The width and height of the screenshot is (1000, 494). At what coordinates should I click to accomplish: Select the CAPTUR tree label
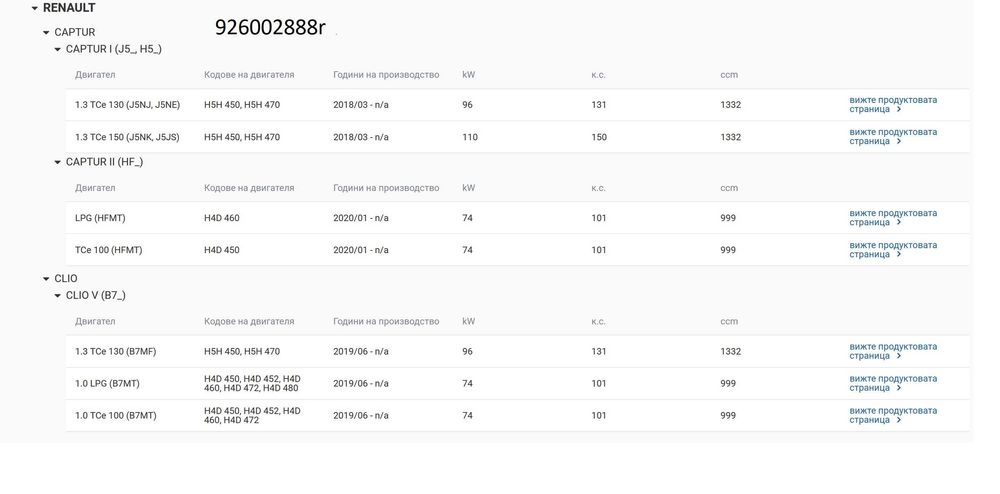[x=75, y=32]
